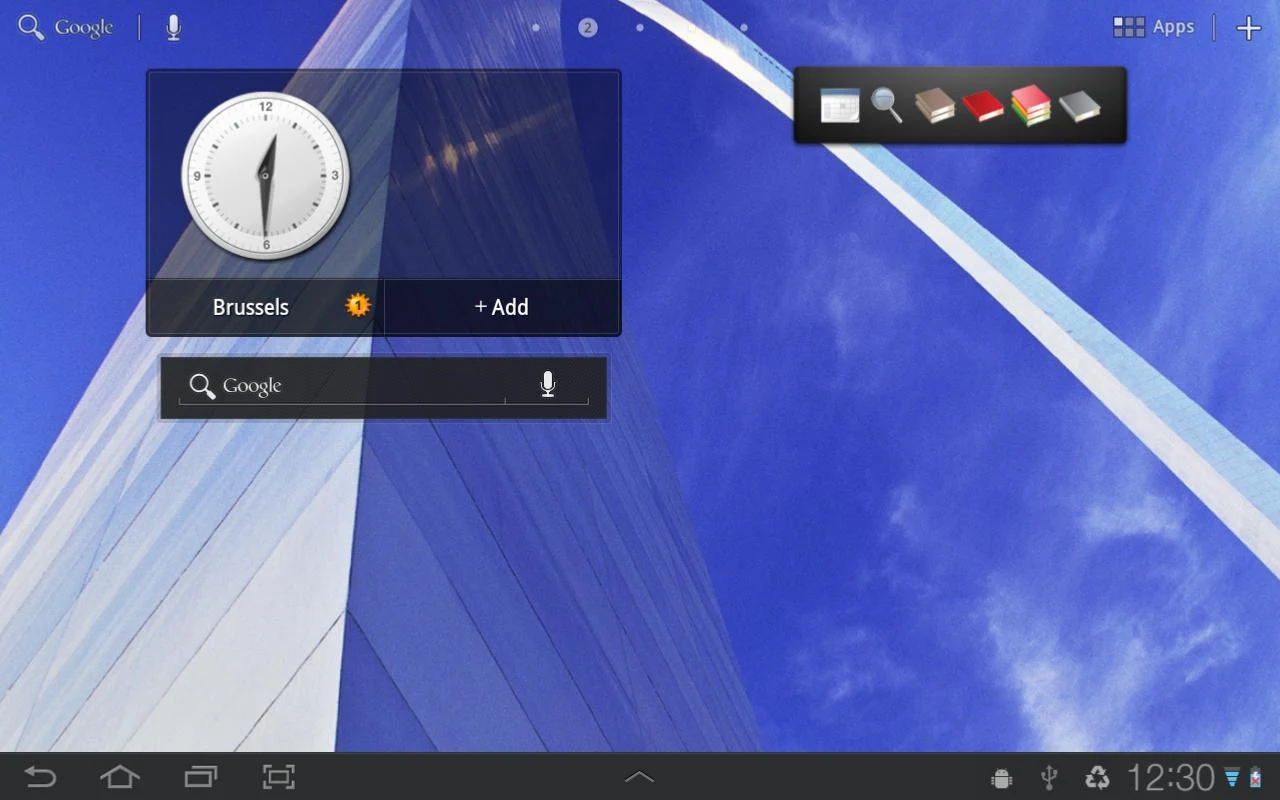Image resolution: width=1280 pixels, height=800 pixels.
Task: Tap the magnifier in the Google search widget
Action: (202, 386)
